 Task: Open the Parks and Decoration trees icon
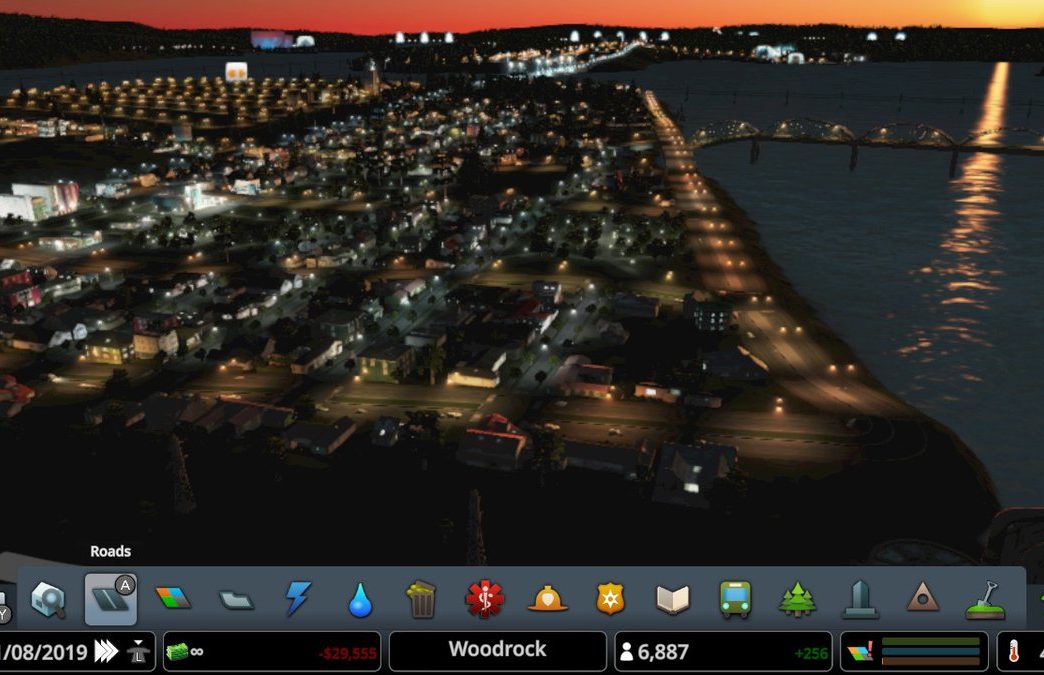(x=797, y=599)
